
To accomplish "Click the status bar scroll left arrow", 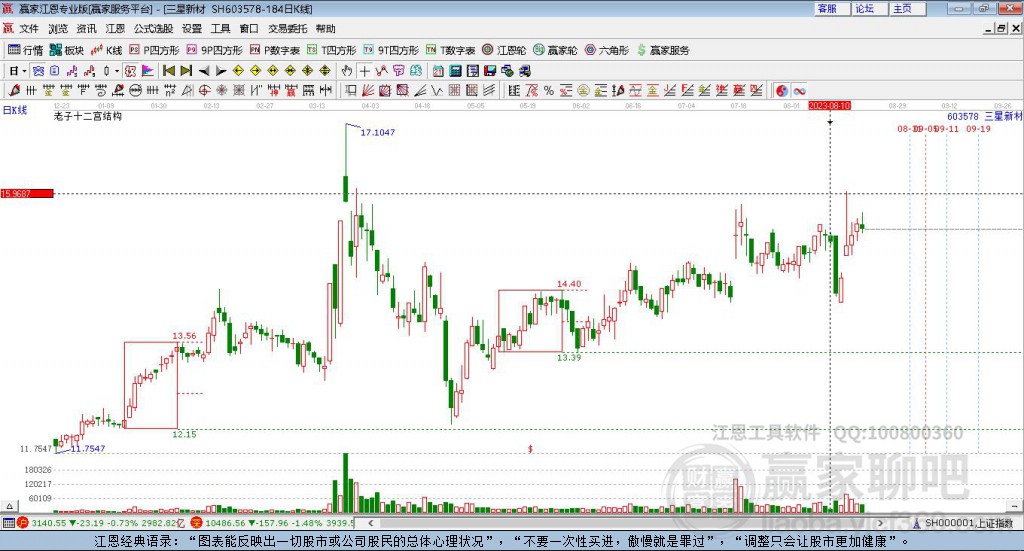I will pyautogui.click(x=370, y=522).
